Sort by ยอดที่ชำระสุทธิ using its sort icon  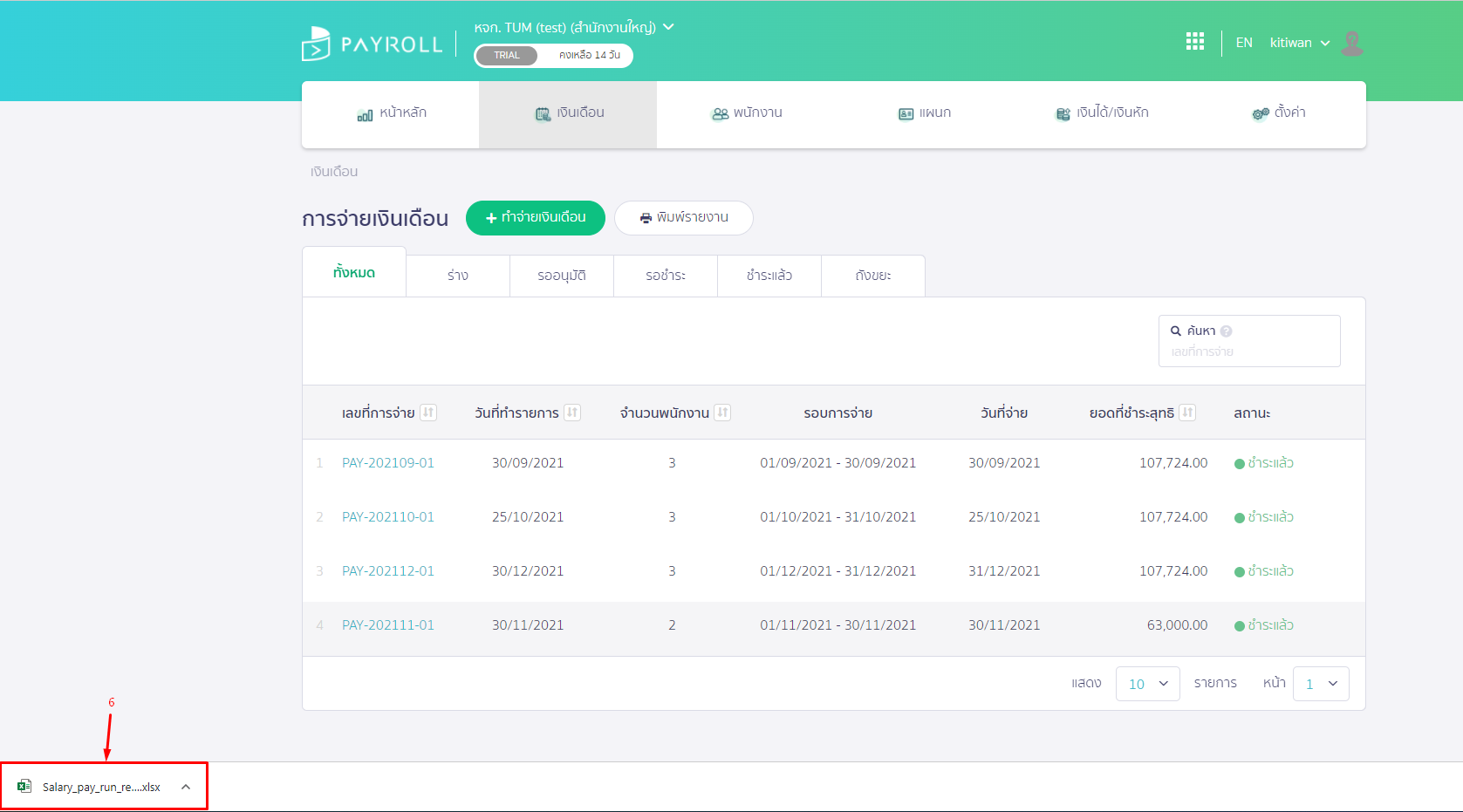point(1188,412)
